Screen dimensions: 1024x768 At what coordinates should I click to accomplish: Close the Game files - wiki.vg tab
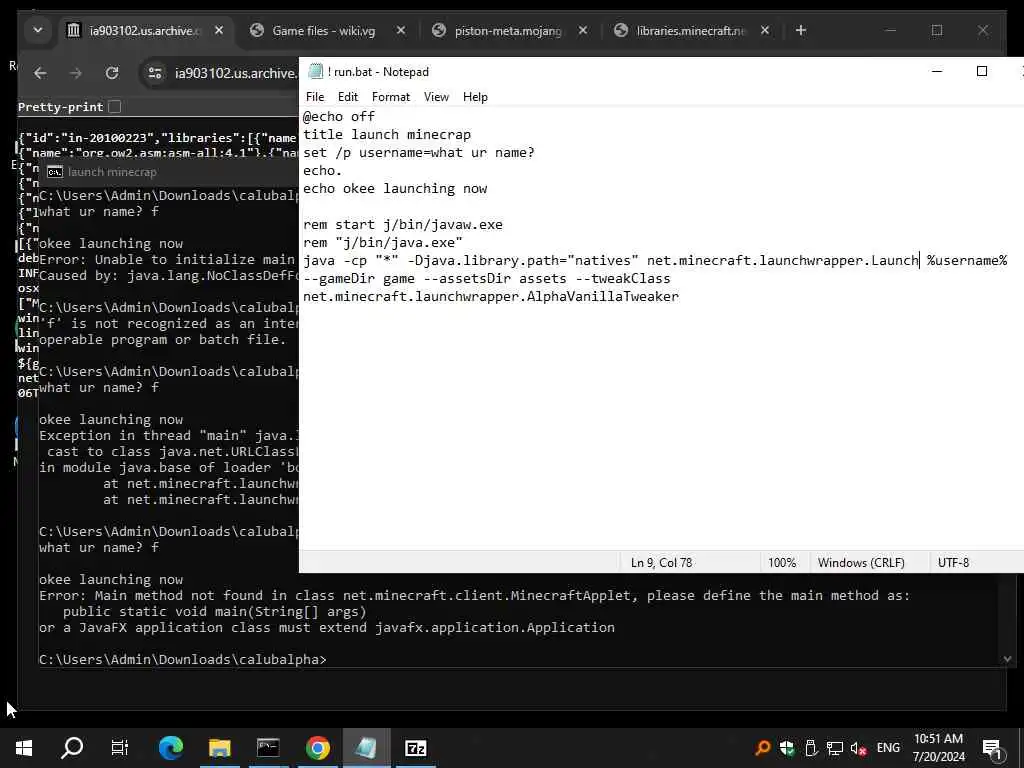[401, 30]
